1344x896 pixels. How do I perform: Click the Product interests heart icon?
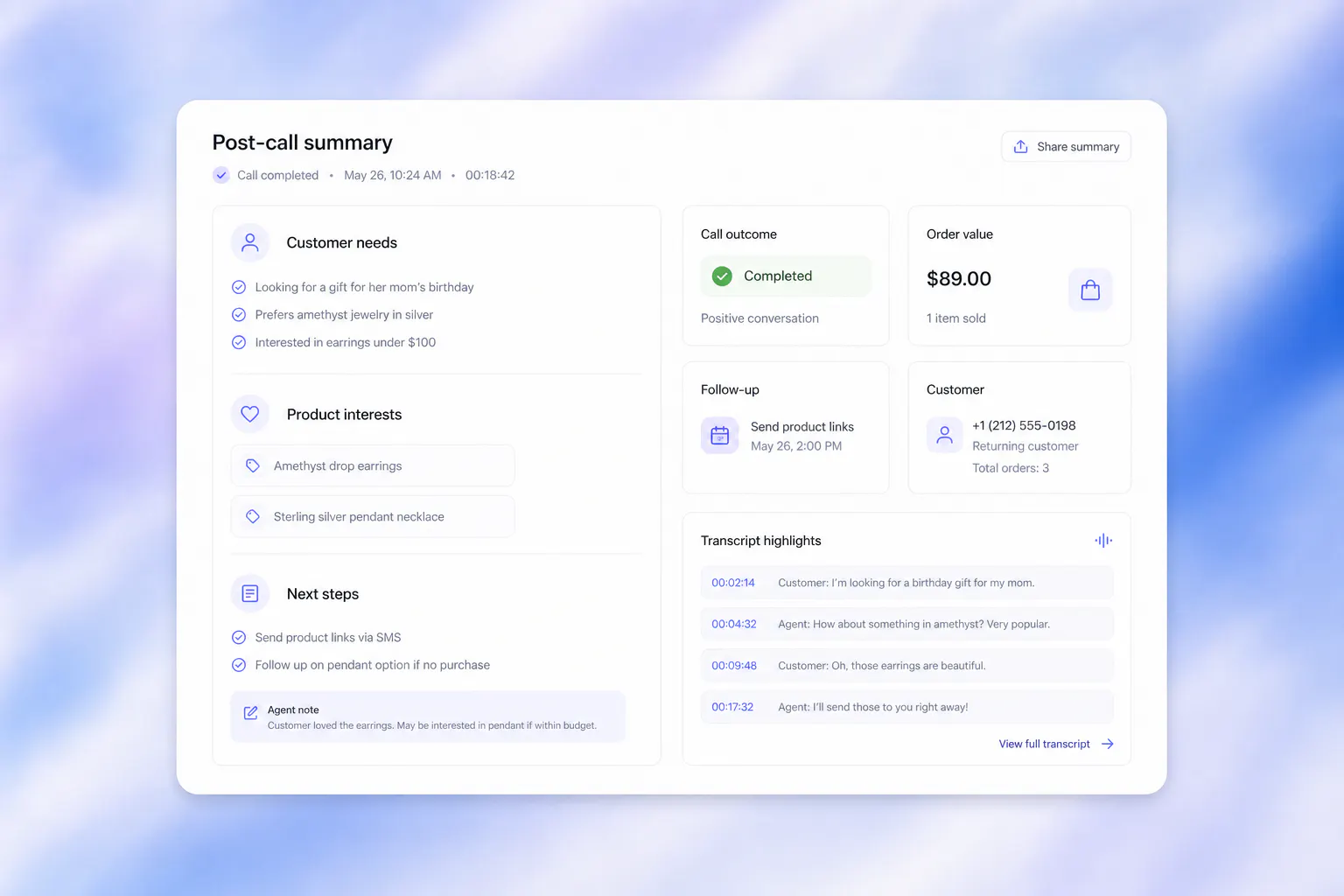[250, 414]
